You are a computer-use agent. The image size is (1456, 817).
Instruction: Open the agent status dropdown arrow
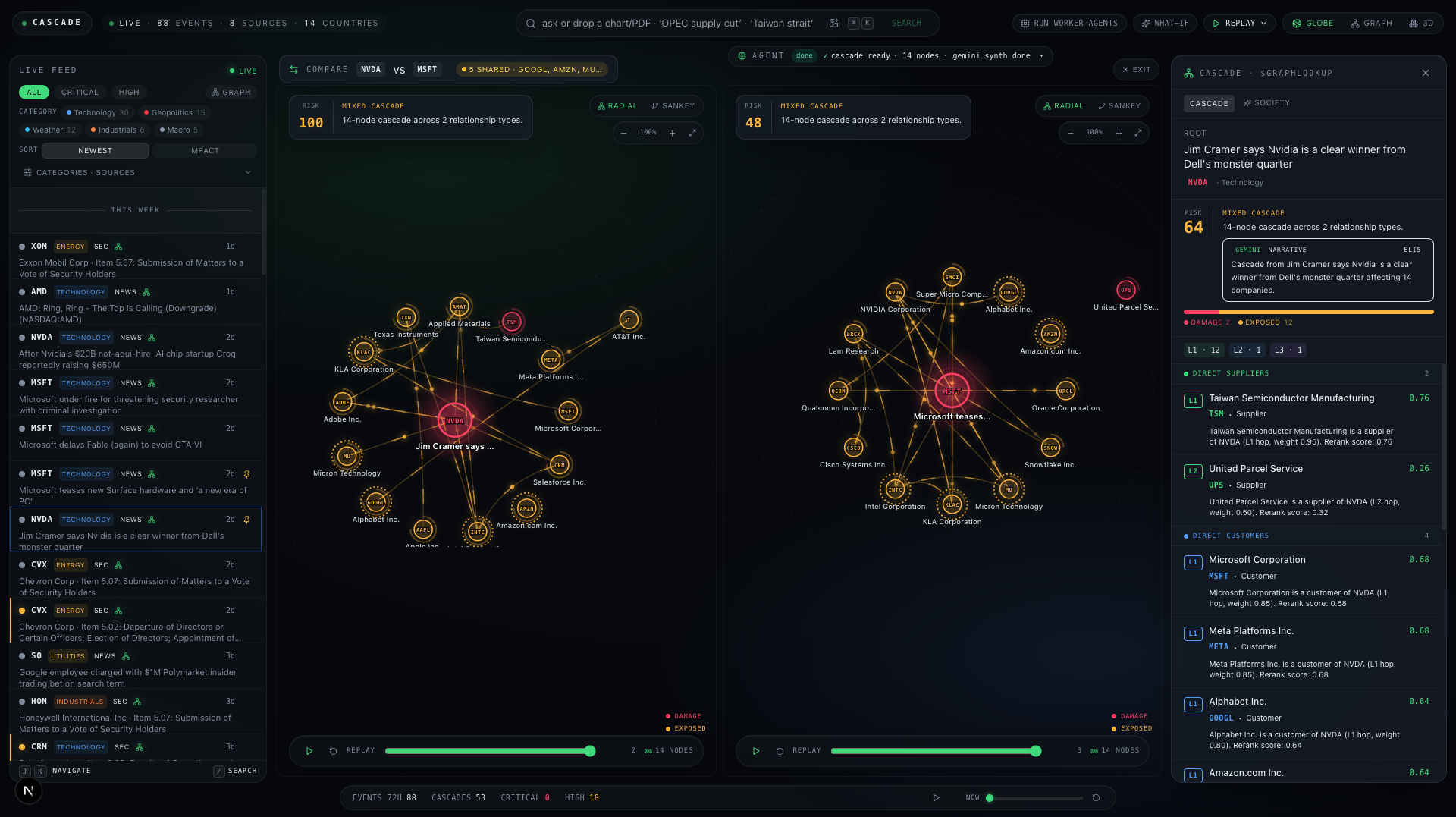(x=1041, y=56)
